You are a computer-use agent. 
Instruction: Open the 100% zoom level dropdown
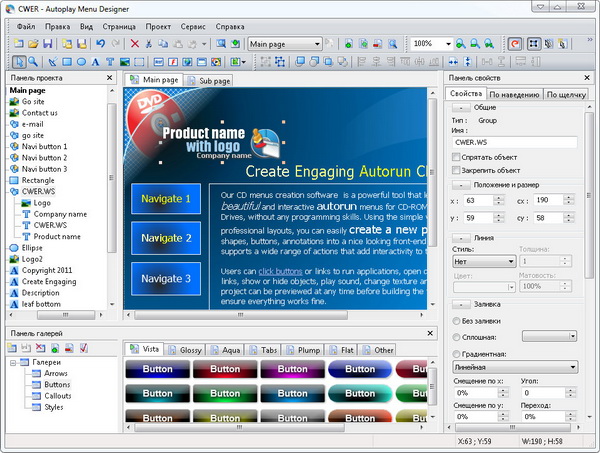[x=448, y=44]
